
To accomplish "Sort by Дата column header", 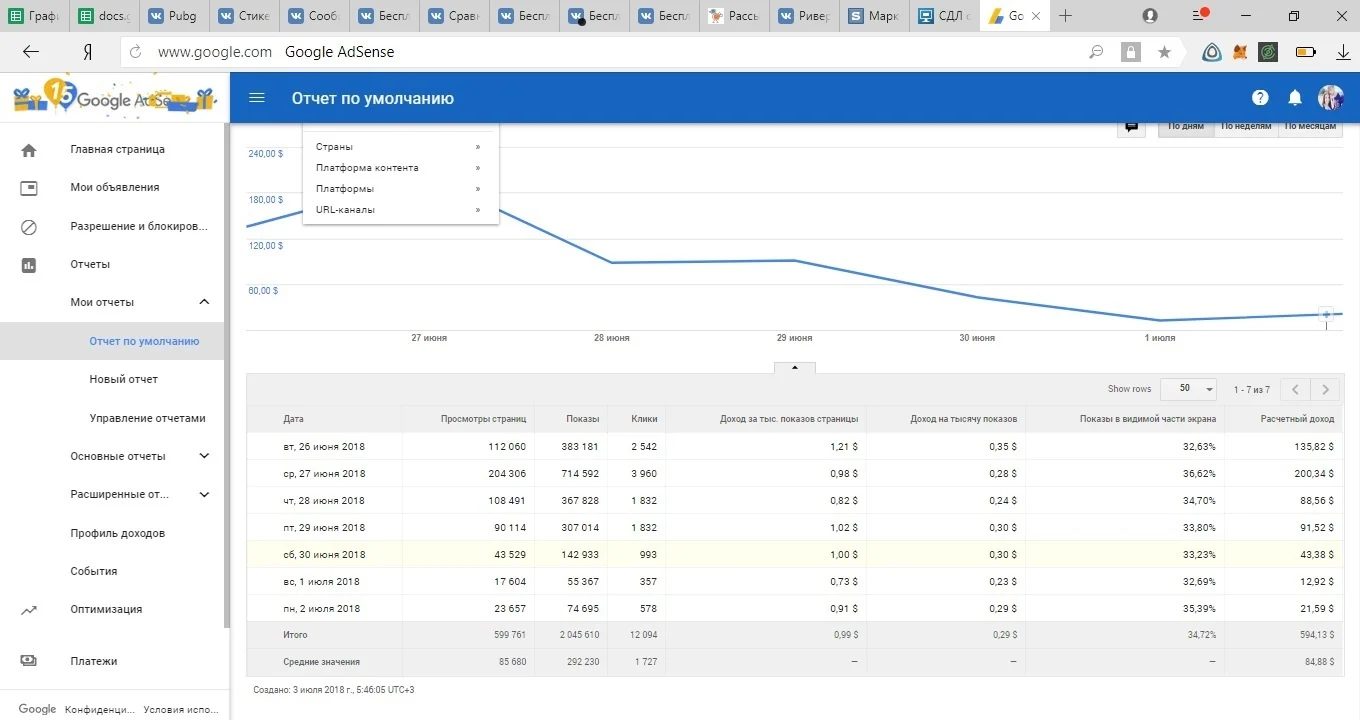I will tap(293, 419).
